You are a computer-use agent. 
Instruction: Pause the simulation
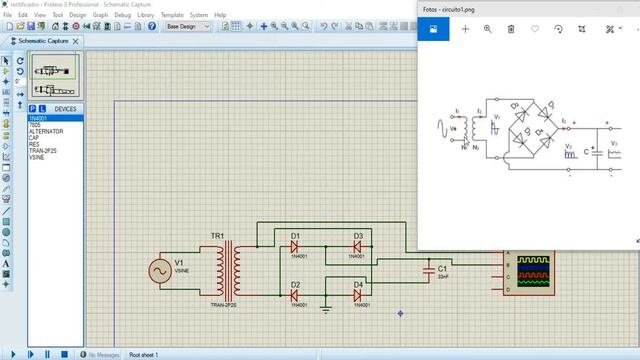47,354
